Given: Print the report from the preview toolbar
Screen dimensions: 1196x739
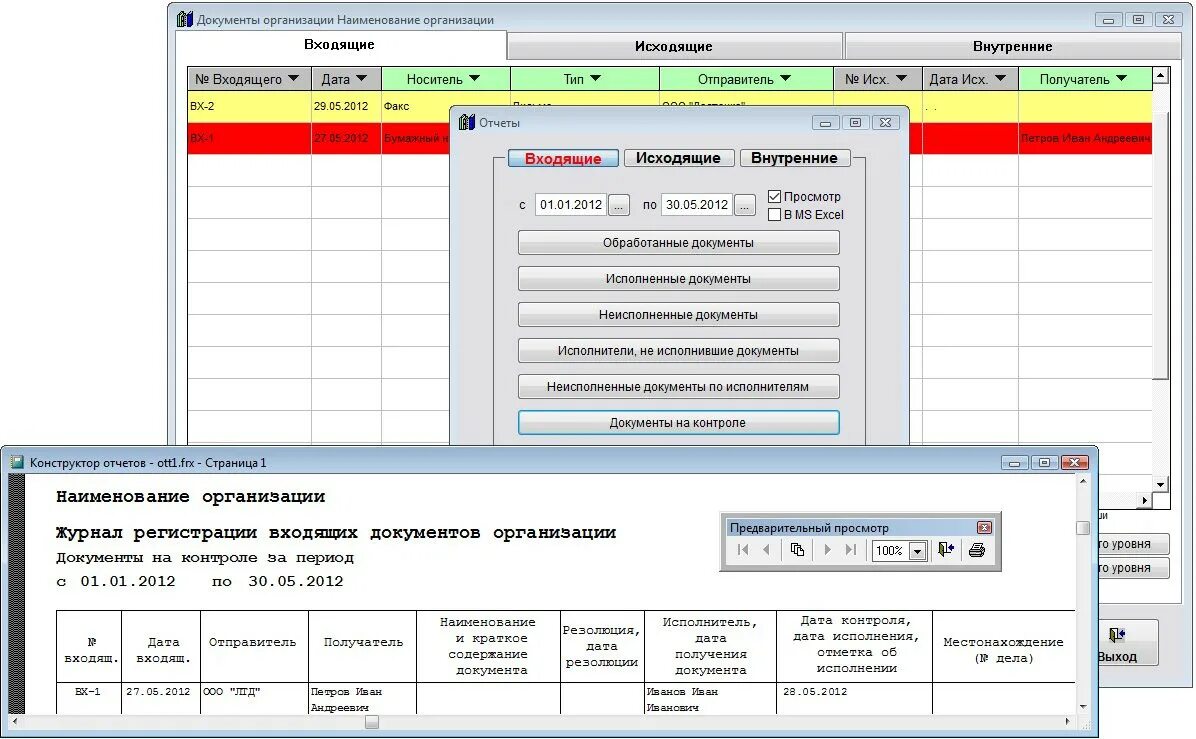Looking at the screenshot, I should [976, 551].
